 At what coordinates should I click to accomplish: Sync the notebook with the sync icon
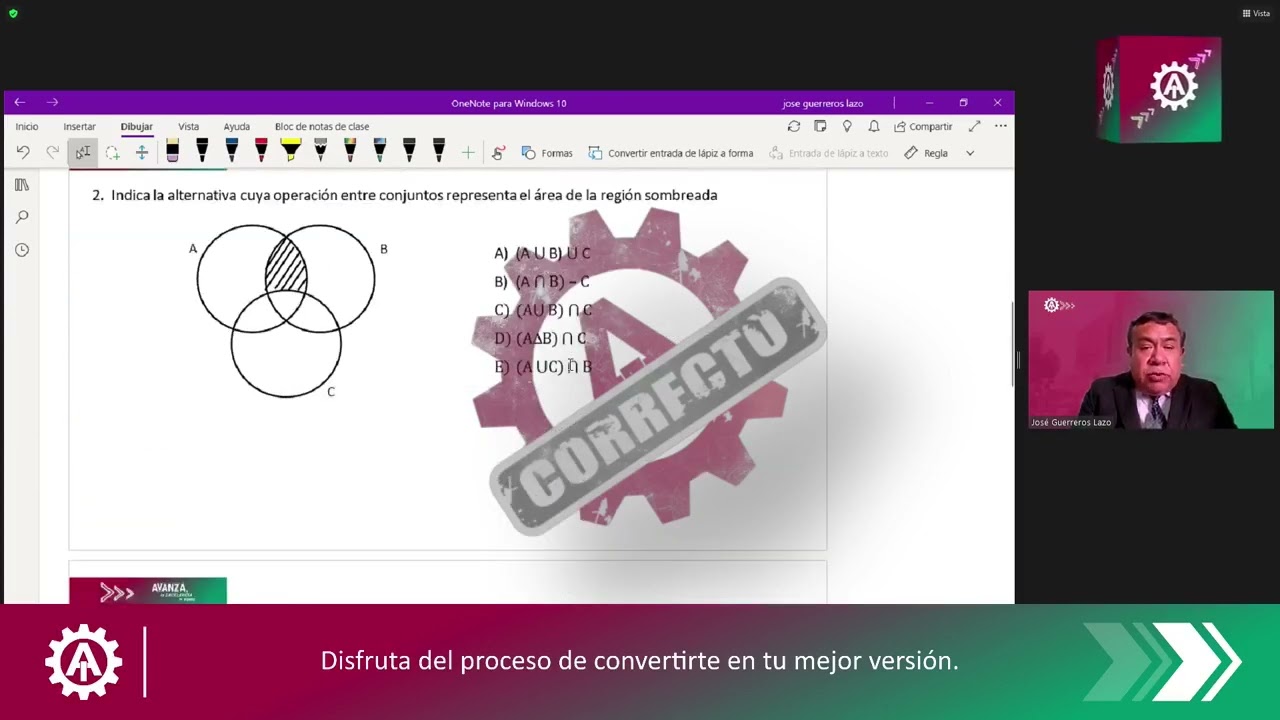point(794,126)
